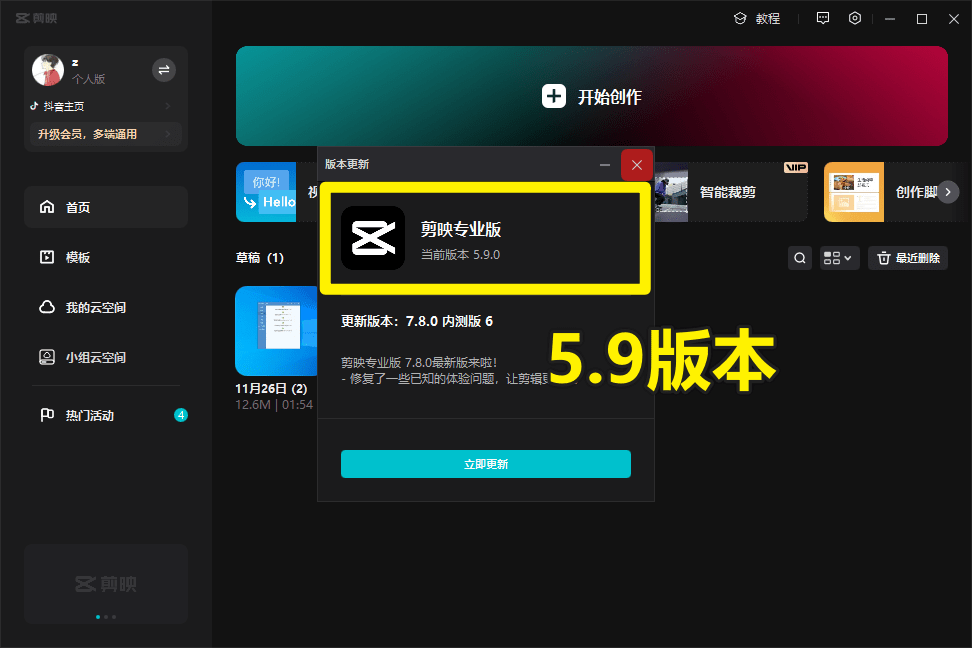
Task: Open the settings gear in the title bar
Action: tap(854, 18)
